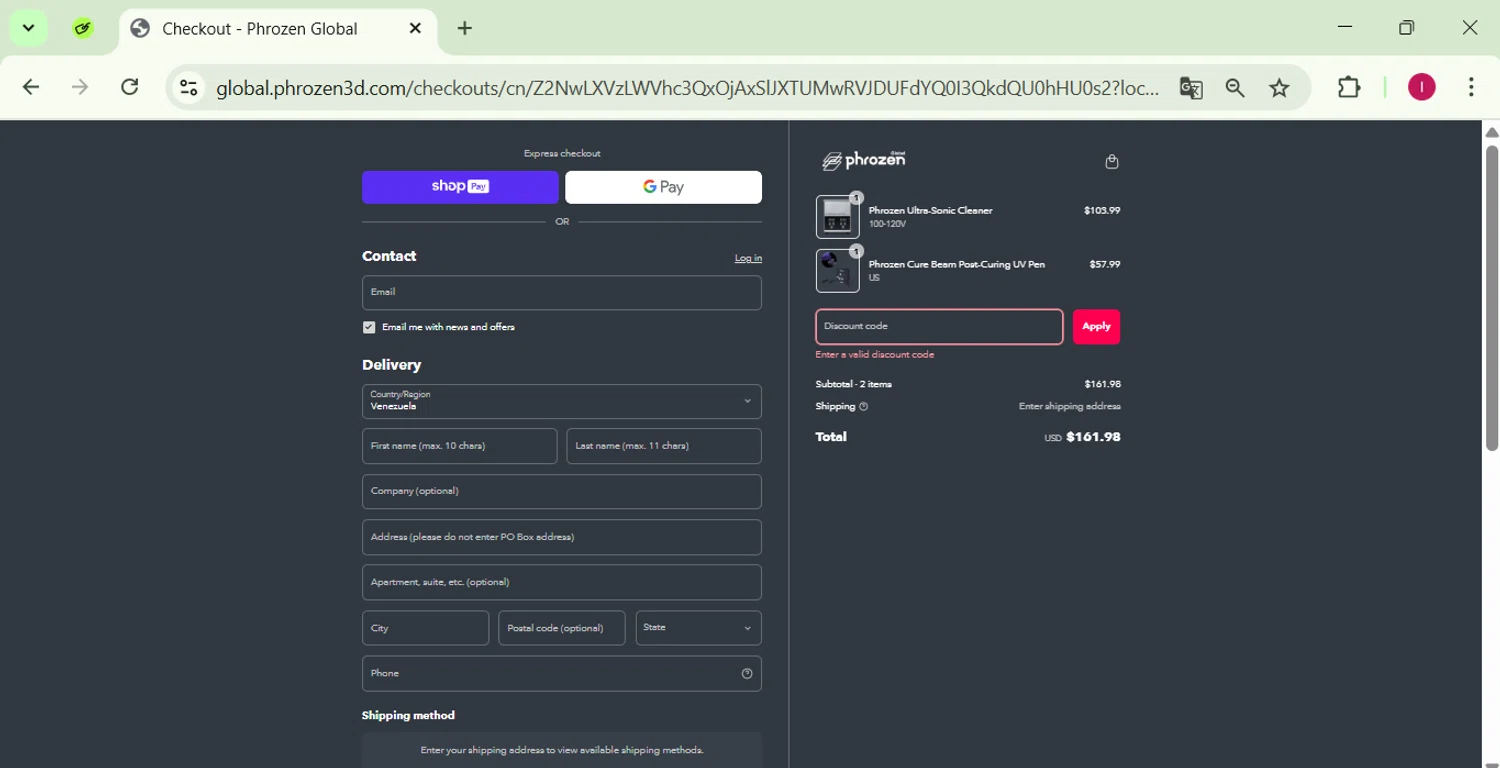
Task: Focus the Phone field
Action: pos(562,674)
